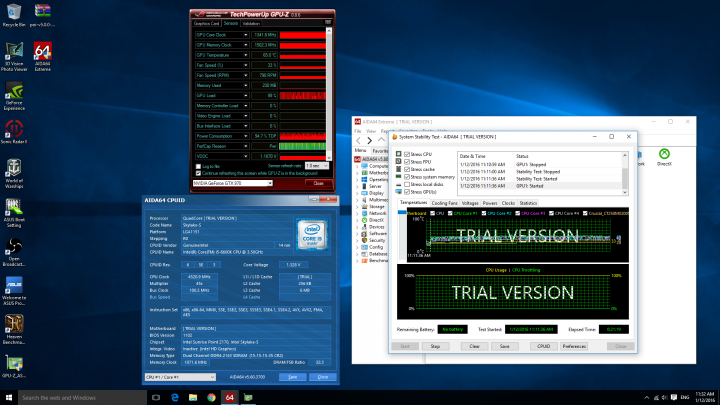720x405 pixels.
Task: Open GPU Load sensor dropdown
Action: [x=246, y=96]
